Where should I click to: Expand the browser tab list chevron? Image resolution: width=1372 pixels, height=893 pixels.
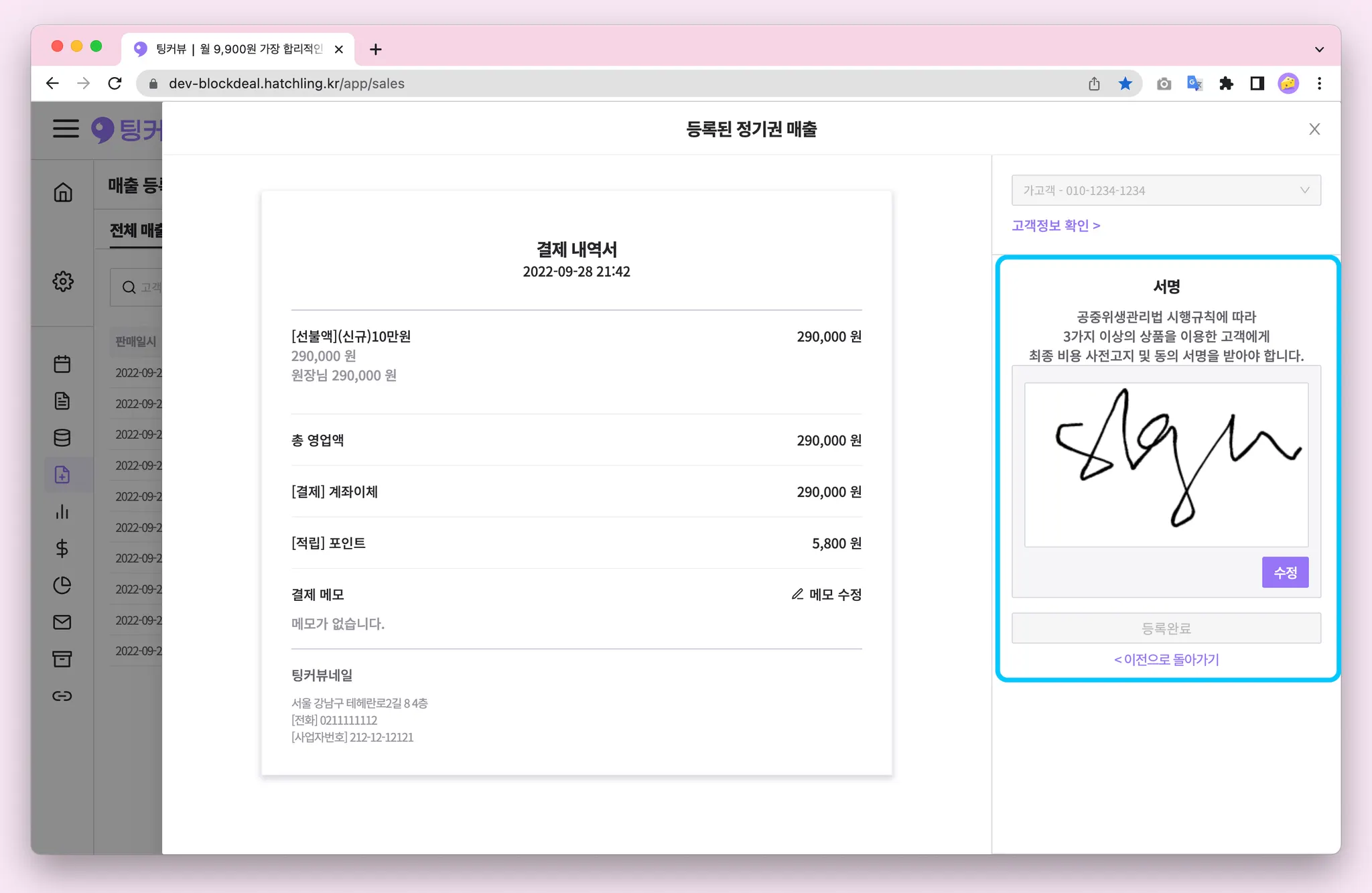1319,49
